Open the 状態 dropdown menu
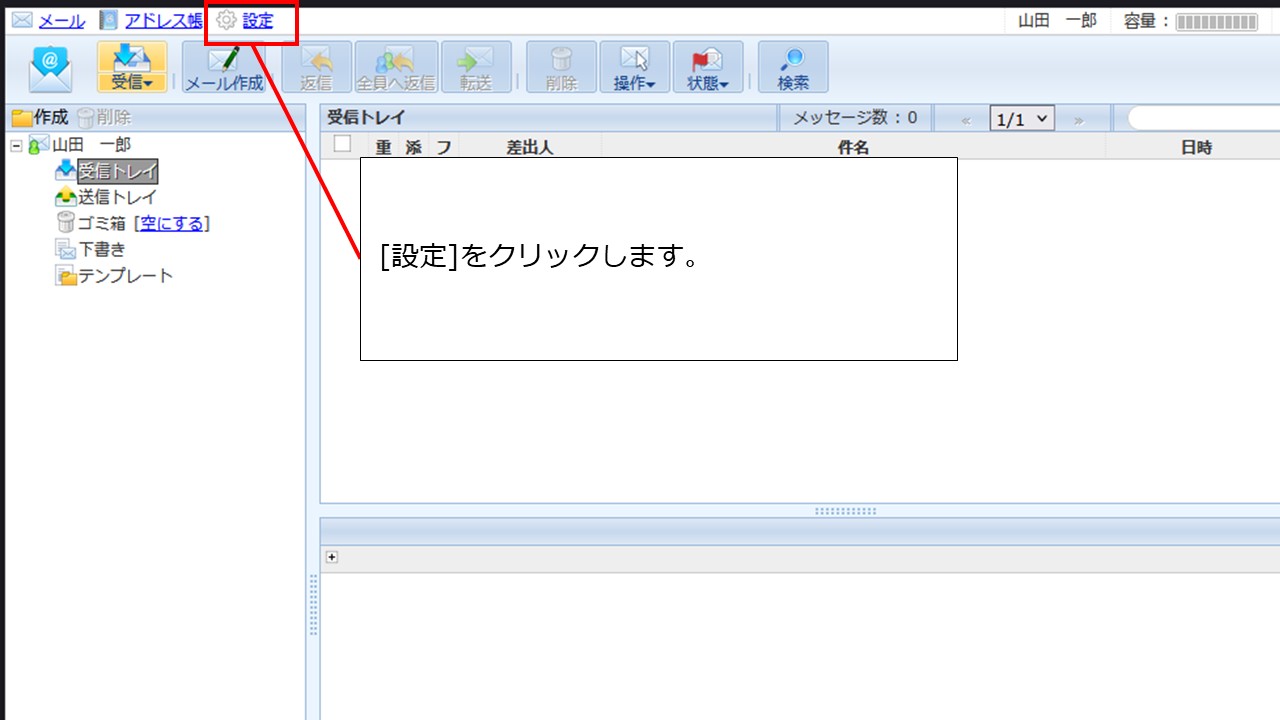 point(707,66)
